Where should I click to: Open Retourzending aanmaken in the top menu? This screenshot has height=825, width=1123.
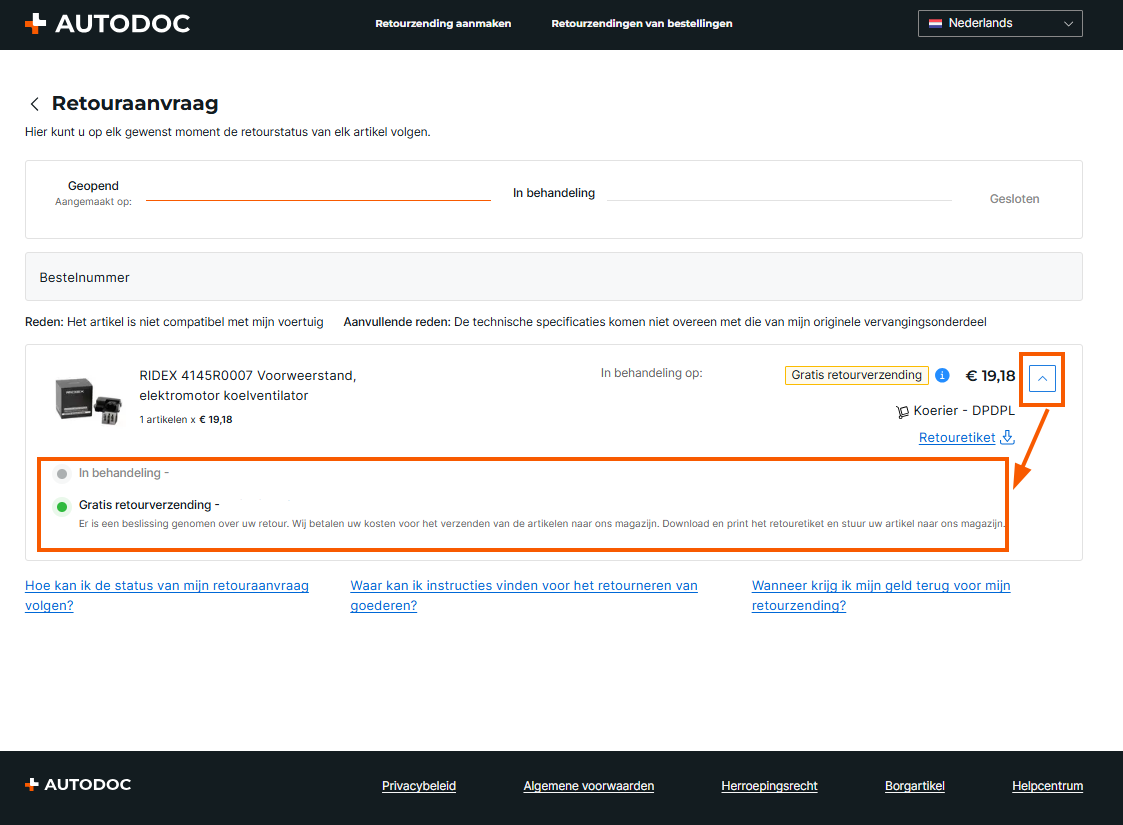[443, 23]
